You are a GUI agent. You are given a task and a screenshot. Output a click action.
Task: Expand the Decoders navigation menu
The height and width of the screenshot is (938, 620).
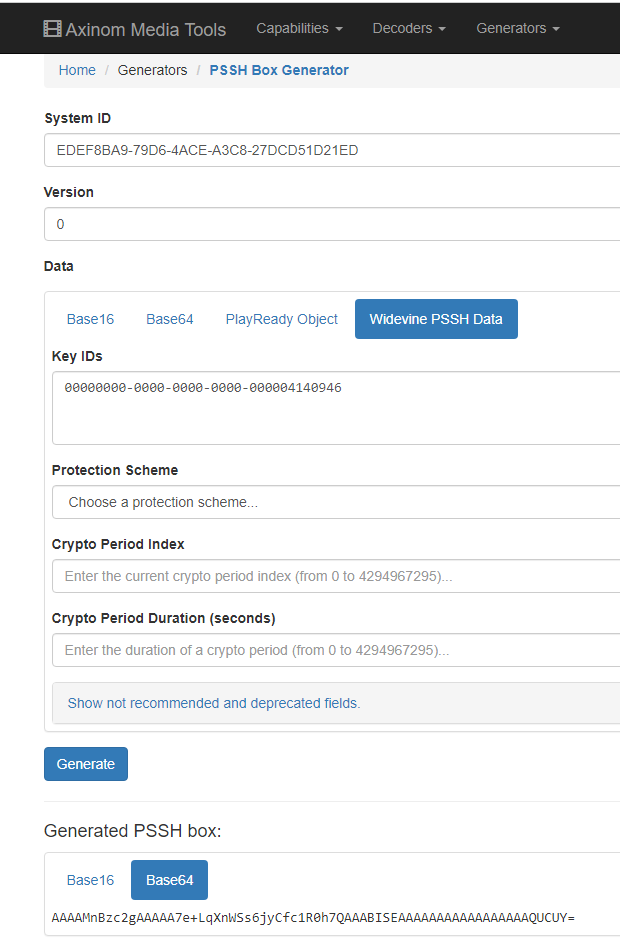[409, 28]
